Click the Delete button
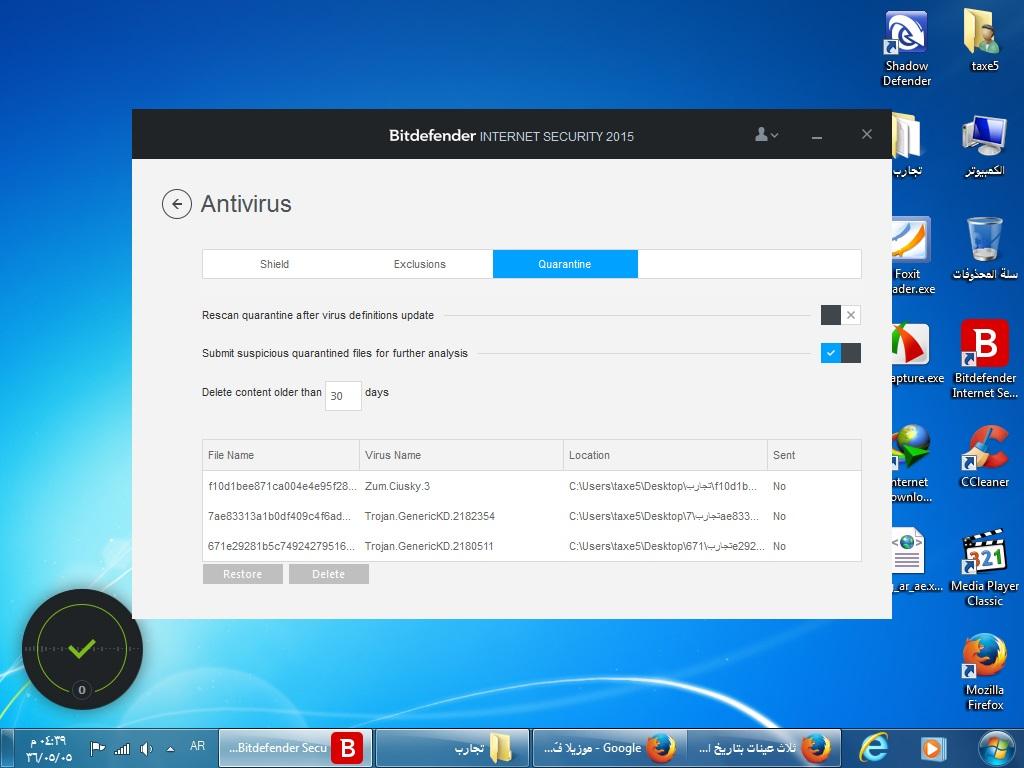Screen dimensions: 1024x768 click(x=328, y=574)
